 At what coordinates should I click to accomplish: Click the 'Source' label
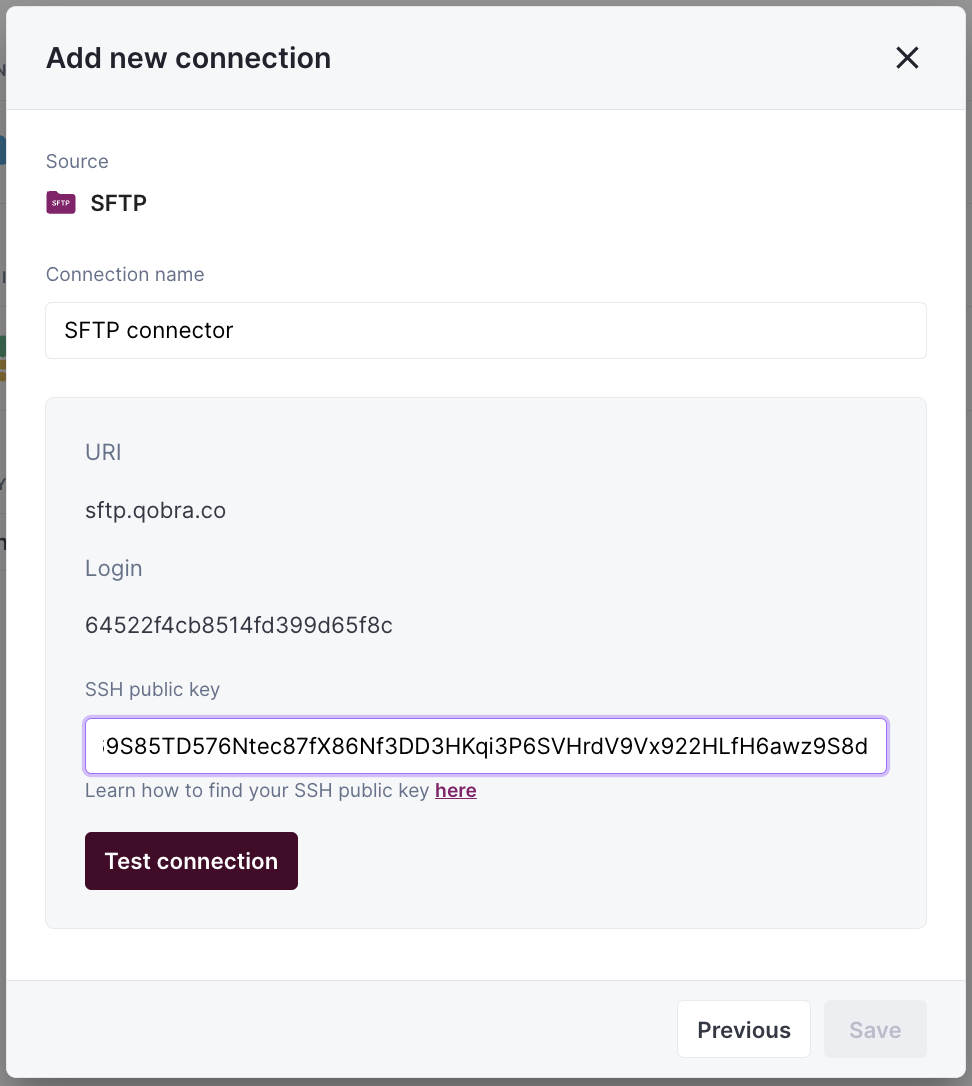click(77, 161)
